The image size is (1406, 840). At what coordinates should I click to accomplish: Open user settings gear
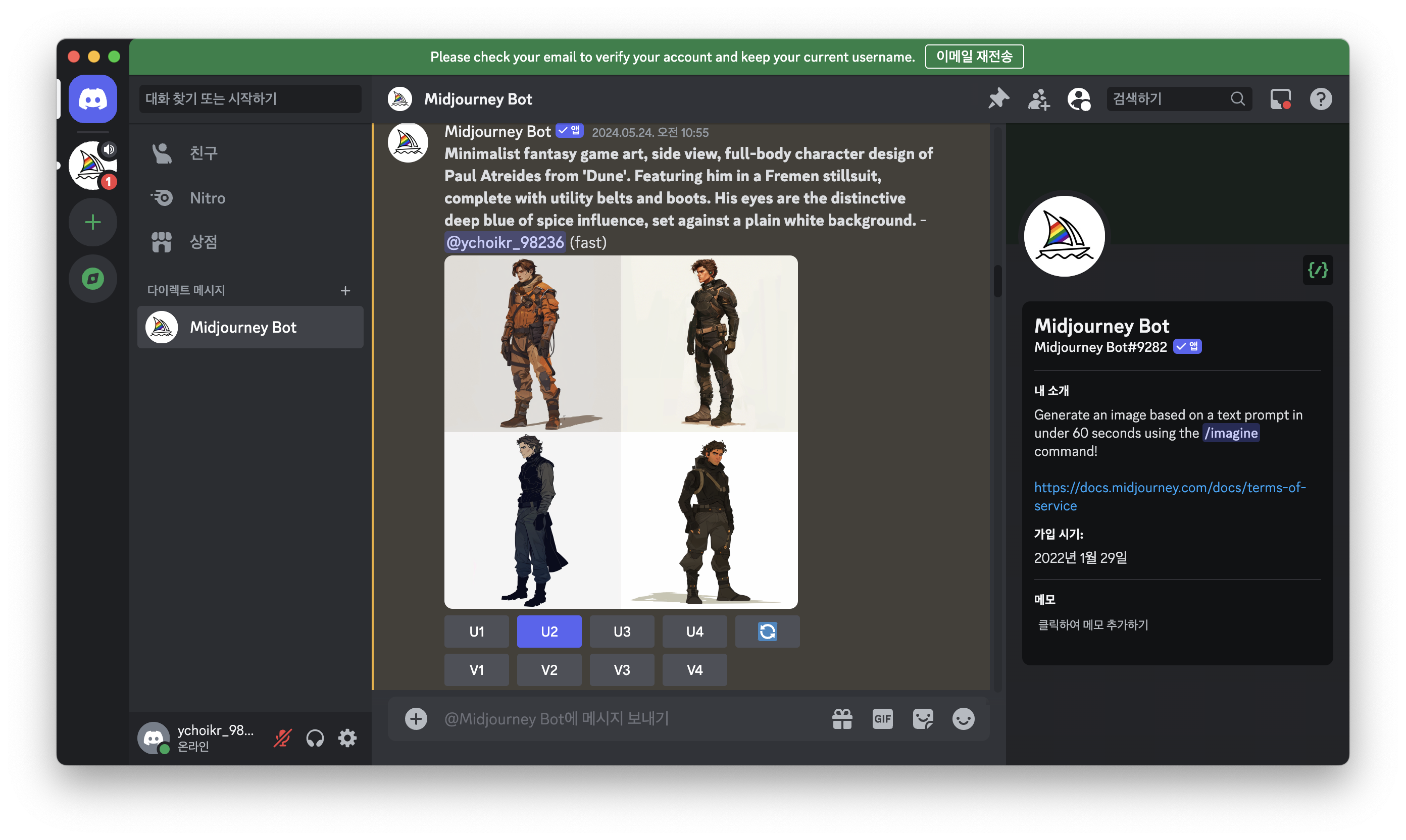347,738
